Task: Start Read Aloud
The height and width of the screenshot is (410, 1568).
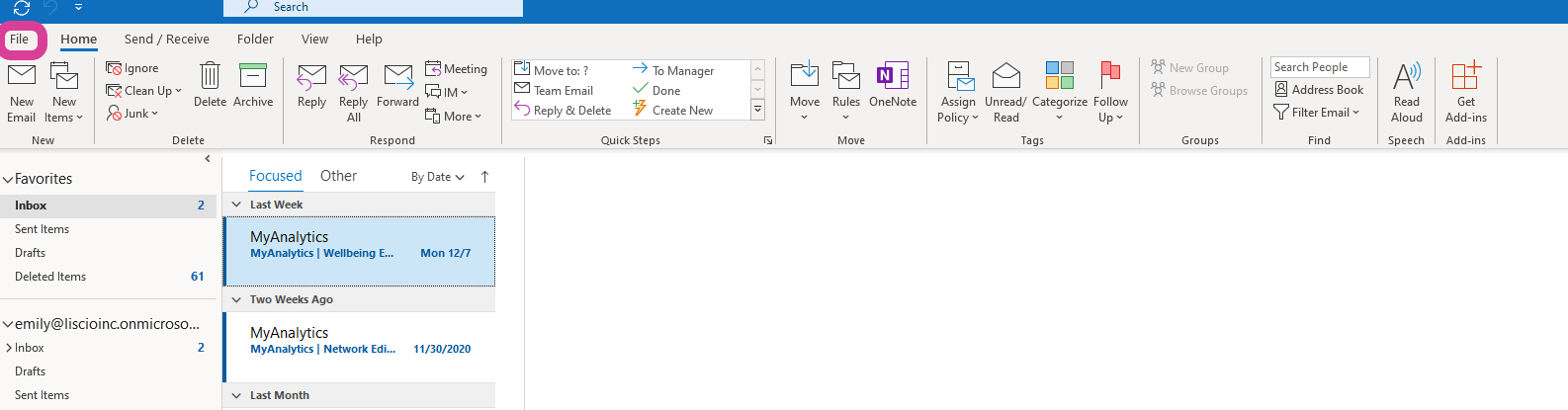Action: (x=1407, y=93)
